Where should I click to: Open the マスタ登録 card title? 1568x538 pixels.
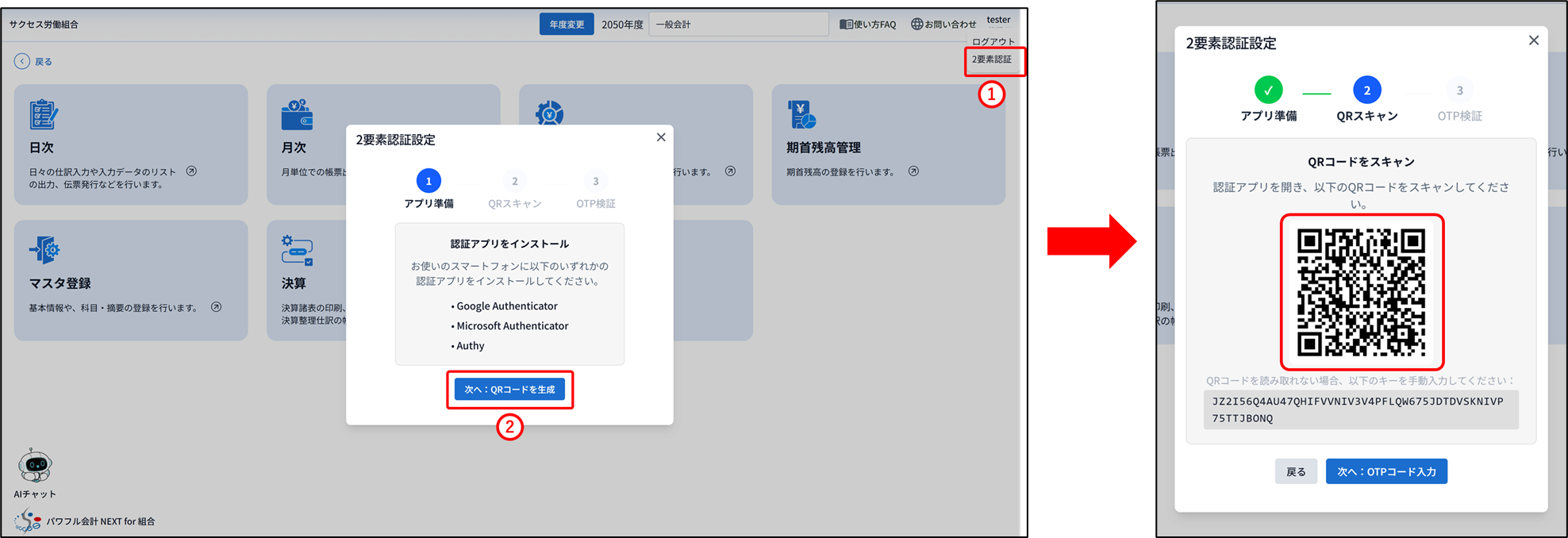60,283
